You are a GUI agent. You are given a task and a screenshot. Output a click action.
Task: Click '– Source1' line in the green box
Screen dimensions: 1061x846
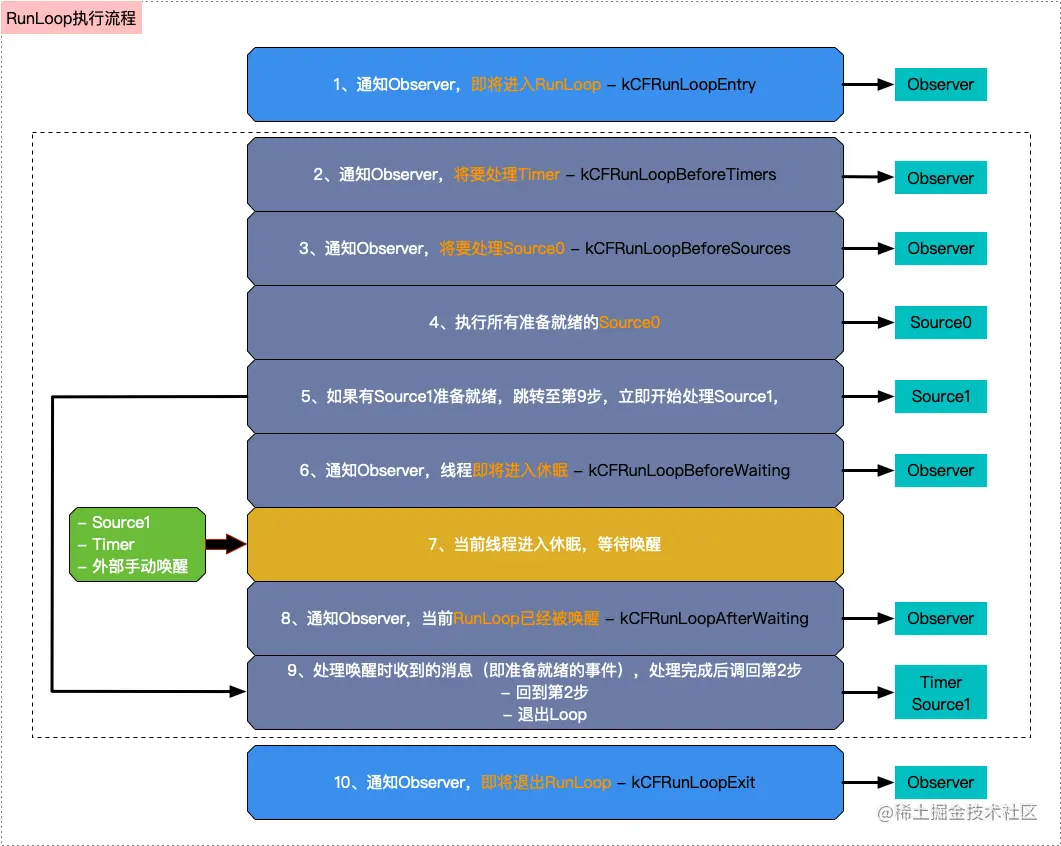(114, 522)
